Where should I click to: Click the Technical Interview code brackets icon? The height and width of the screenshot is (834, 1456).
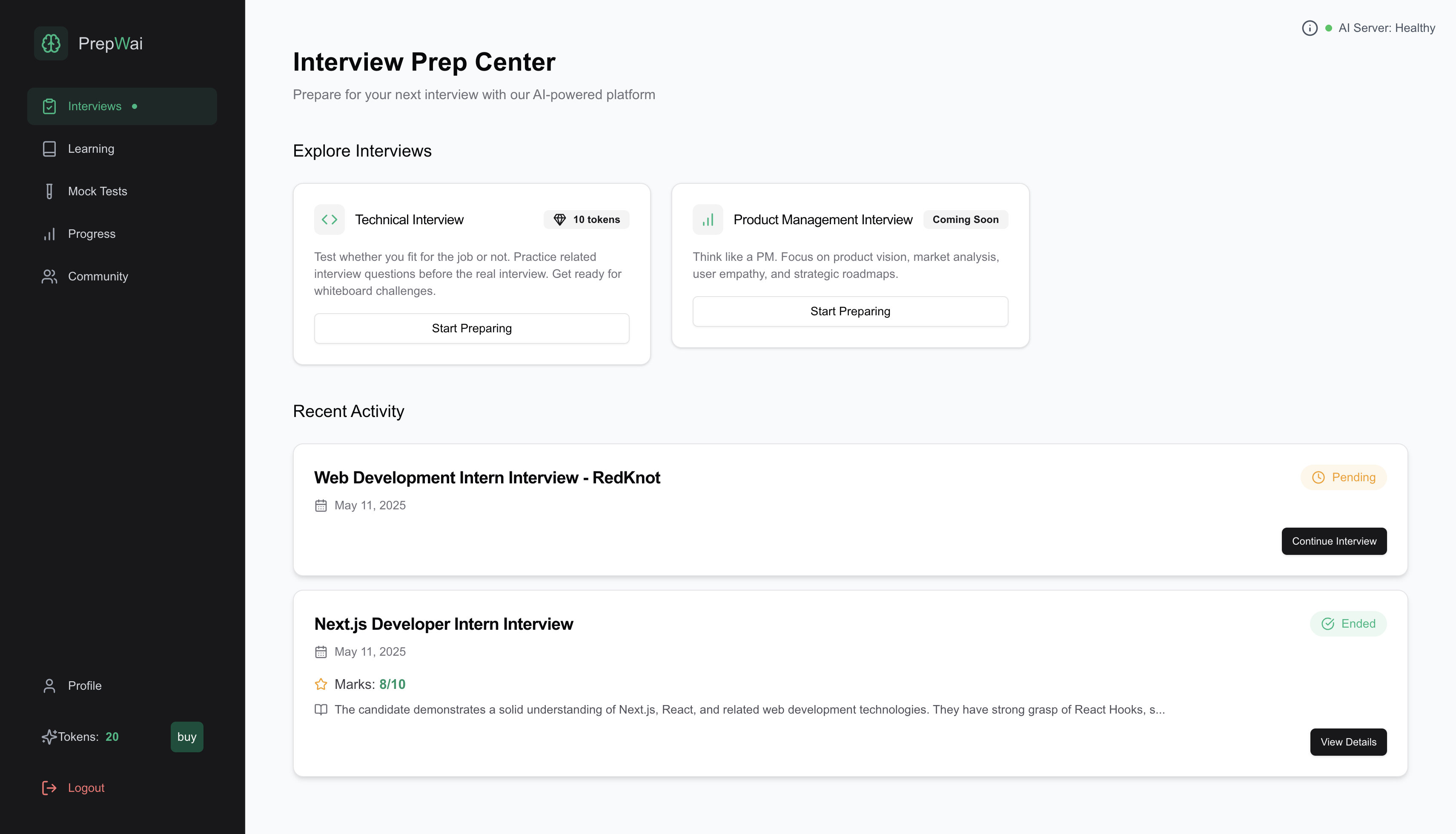329,220
